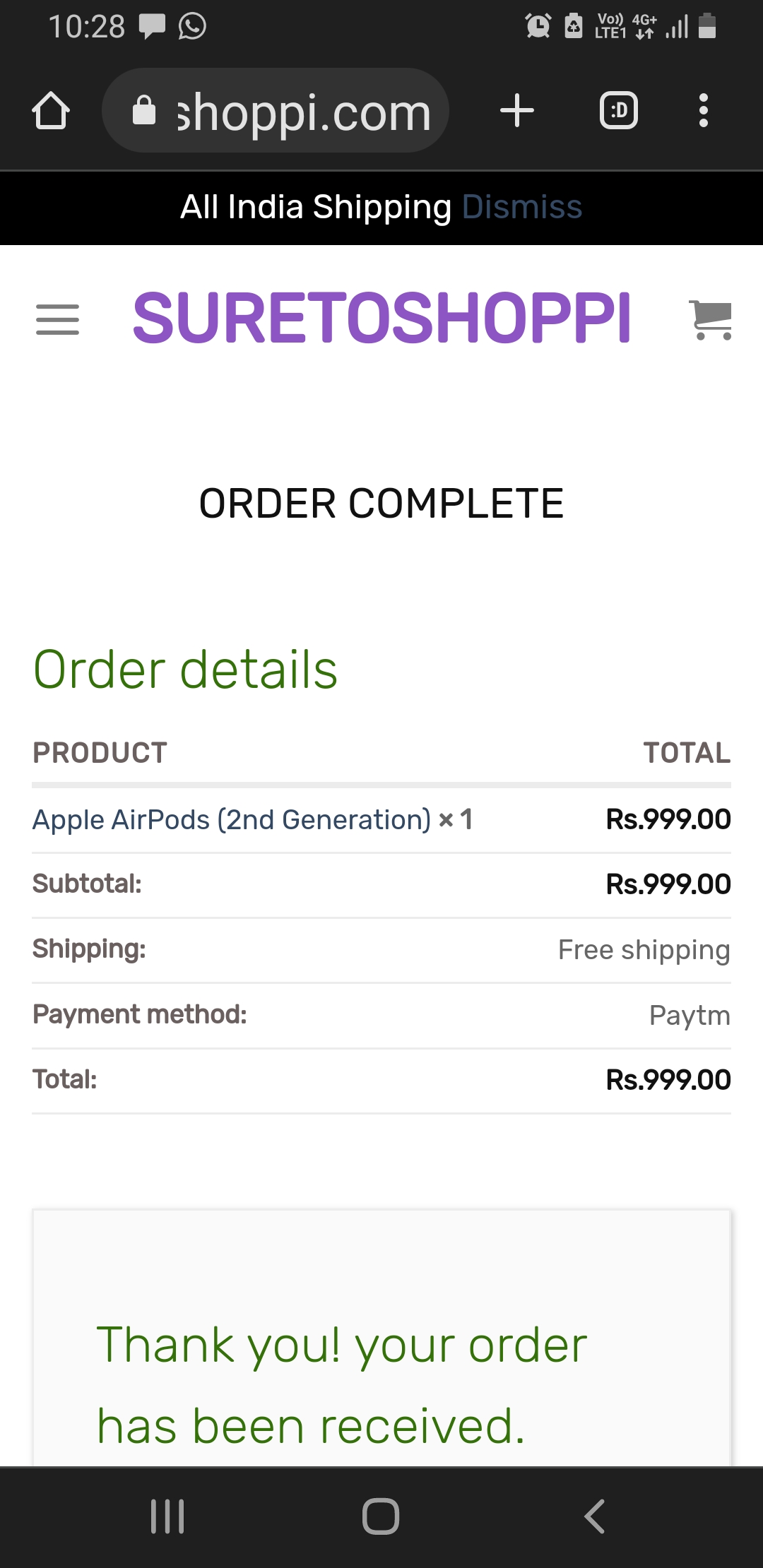Tap the order received thank you message

(x=342, y=1384)
